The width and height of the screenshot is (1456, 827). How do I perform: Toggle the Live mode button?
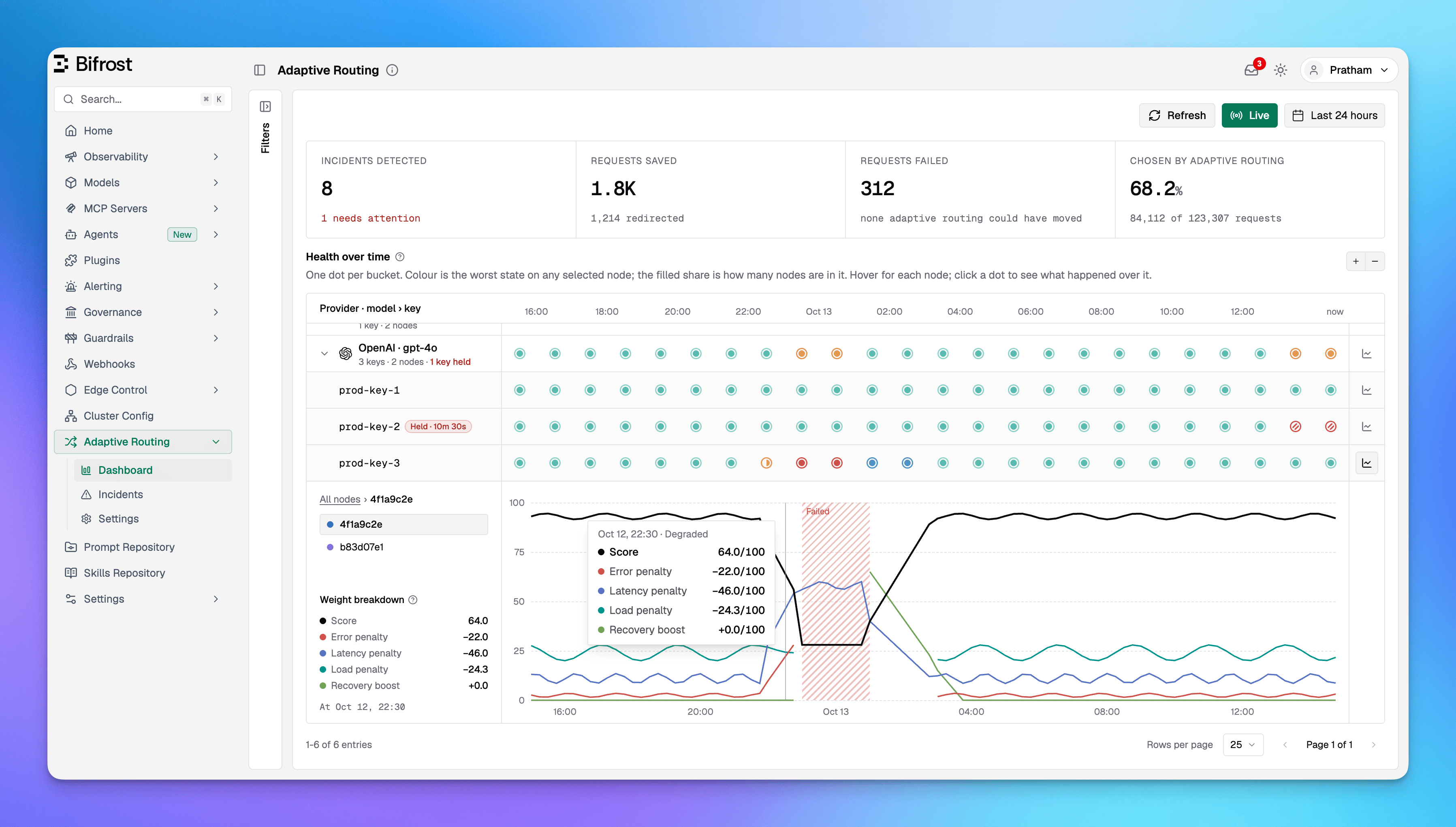(1249, 115)
